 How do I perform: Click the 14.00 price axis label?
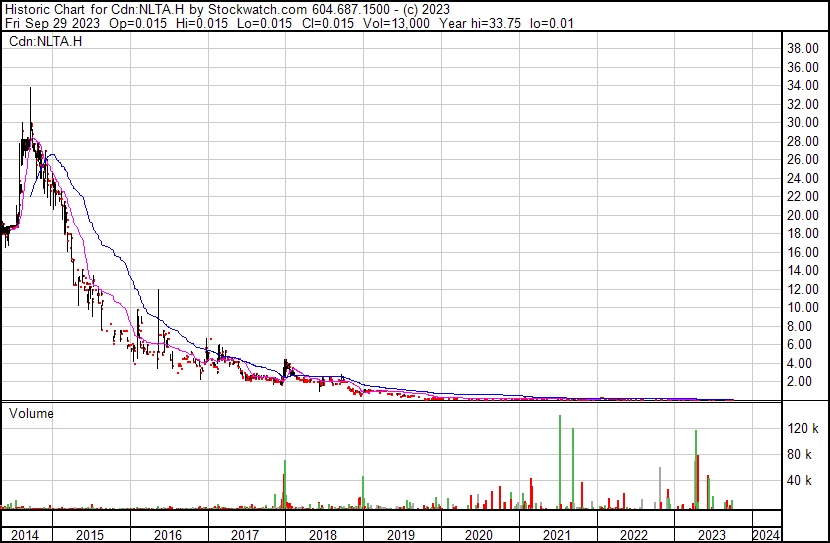[x=803, y=270]
